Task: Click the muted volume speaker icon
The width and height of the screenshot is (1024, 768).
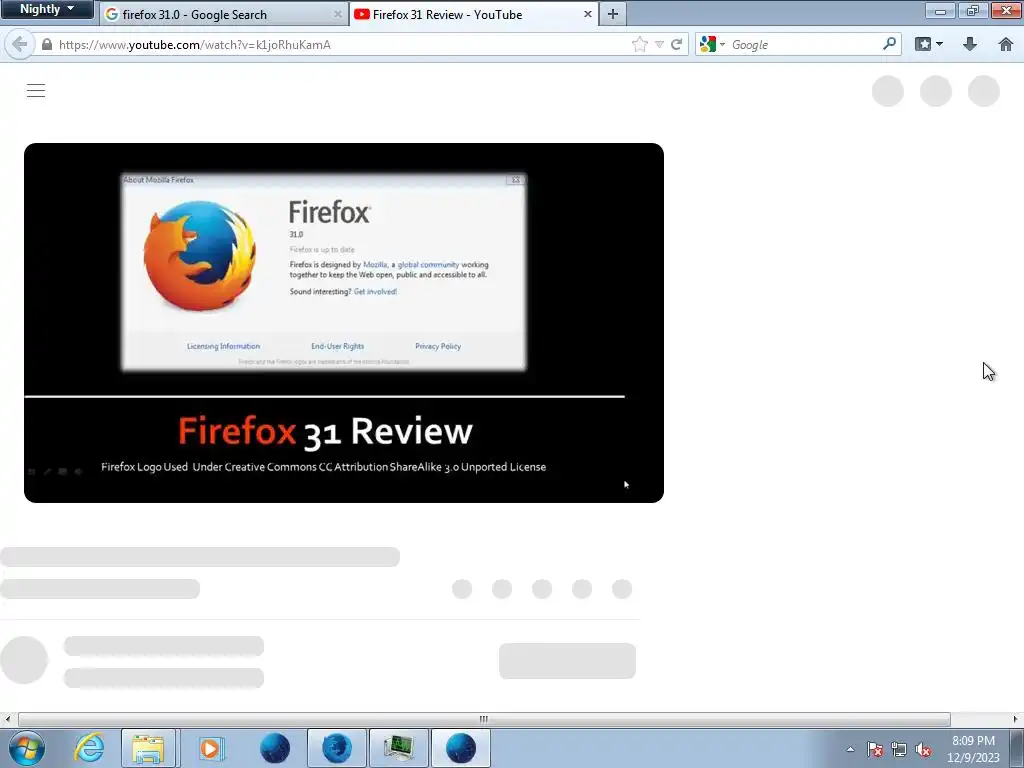Action: 923,749
